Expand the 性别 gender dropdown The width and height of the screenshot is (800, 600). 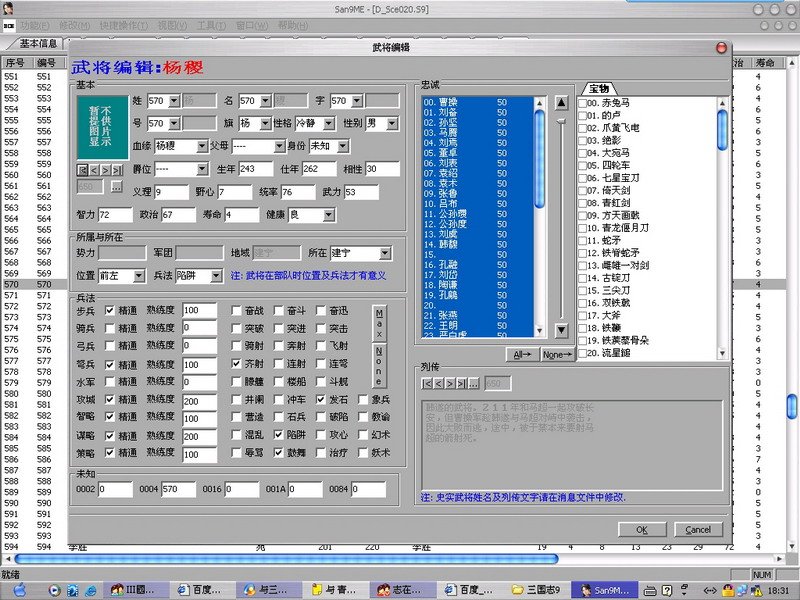pyautogui.click(x=381, y=124)
